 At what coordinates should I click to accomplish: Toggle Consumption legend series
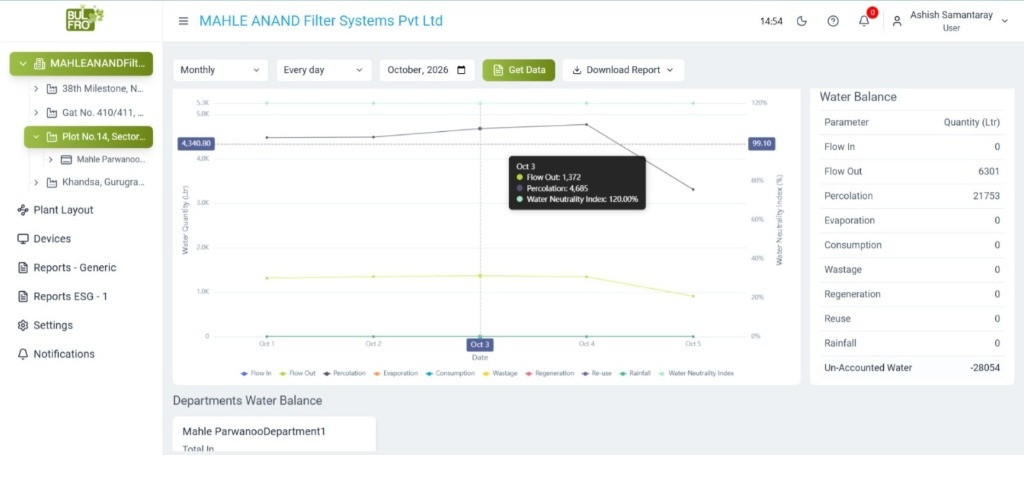coord(450,373)
